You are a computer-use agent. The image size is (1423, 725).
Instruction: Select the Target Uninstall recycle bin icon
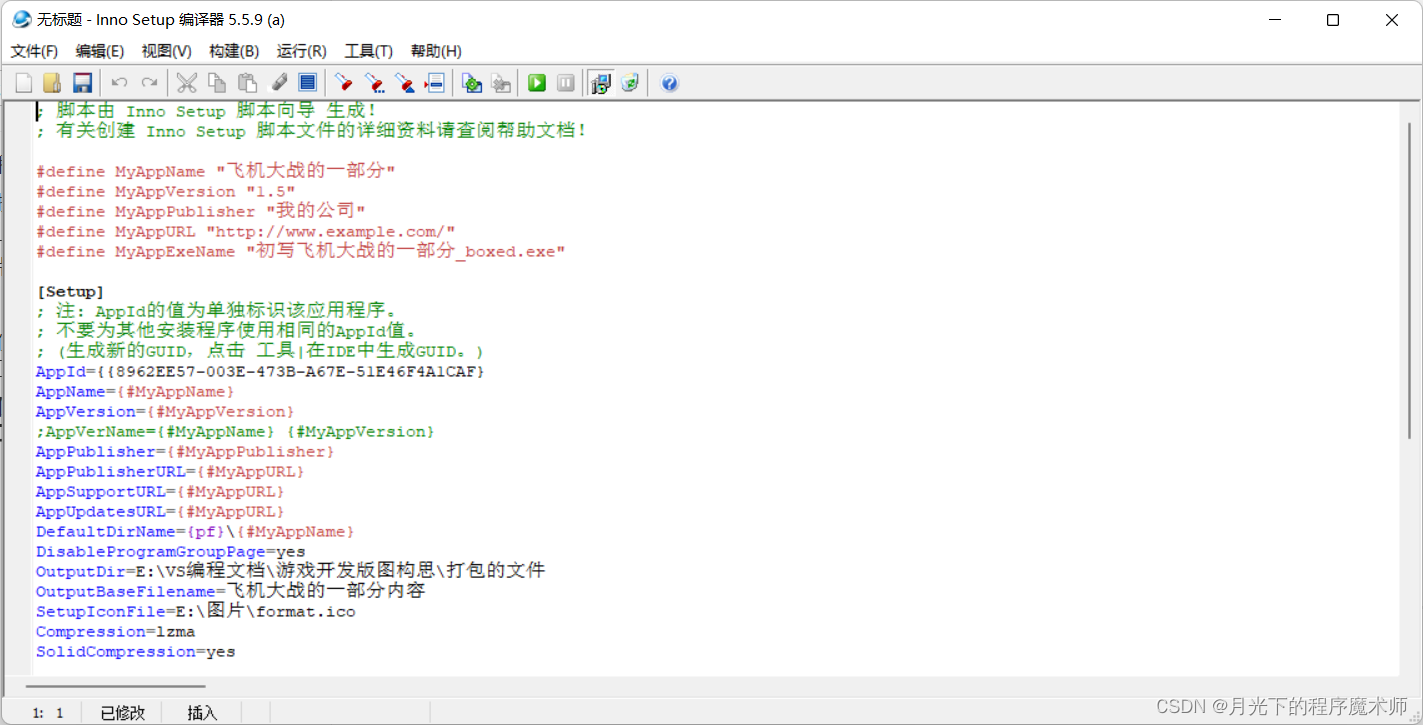[630, 83]
